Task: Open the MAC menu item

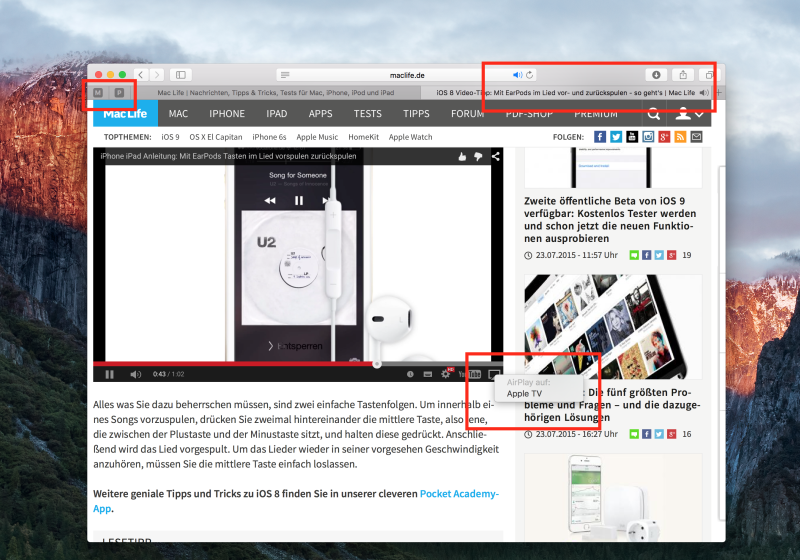Action: point(178,114)
